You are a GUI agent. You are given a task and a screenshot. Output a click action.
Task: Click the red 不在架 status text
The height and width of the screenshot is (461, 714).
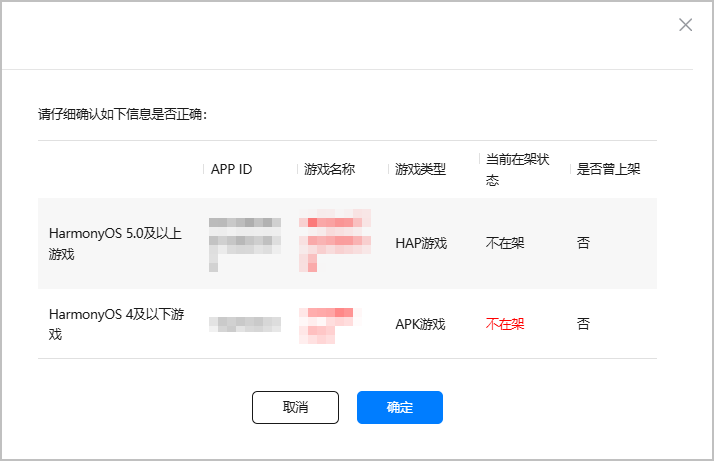click(x=505, y=324)
